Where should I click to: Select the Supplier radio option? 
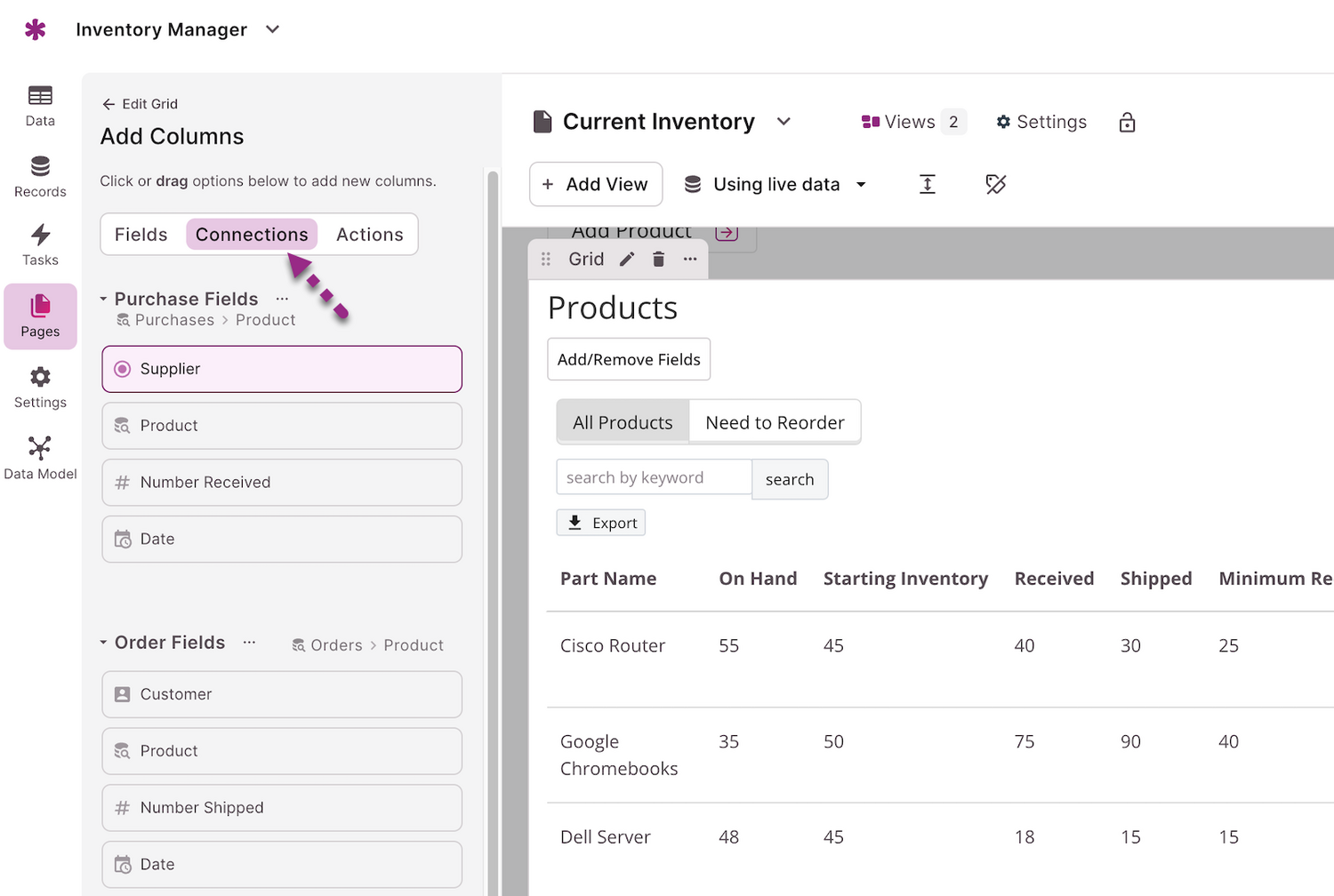click(x=123, y=369)
